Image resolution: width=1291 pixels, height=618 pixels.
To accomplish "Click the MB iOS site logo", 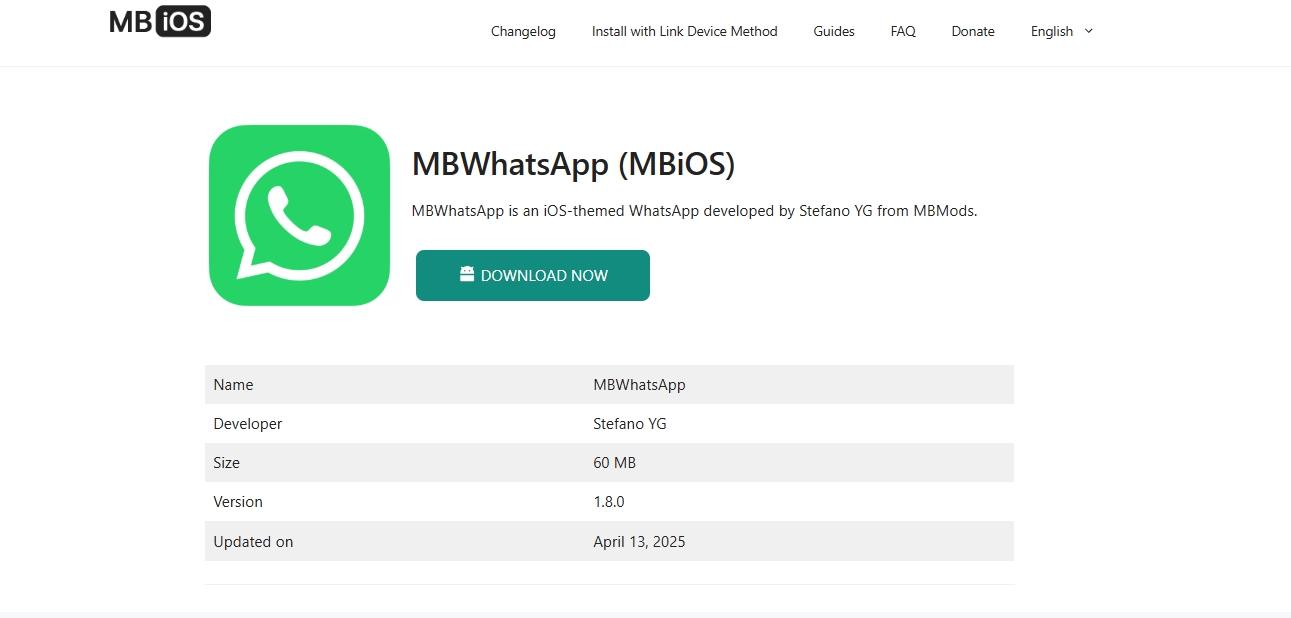I will pyautogui.click(x=159, y=21).
